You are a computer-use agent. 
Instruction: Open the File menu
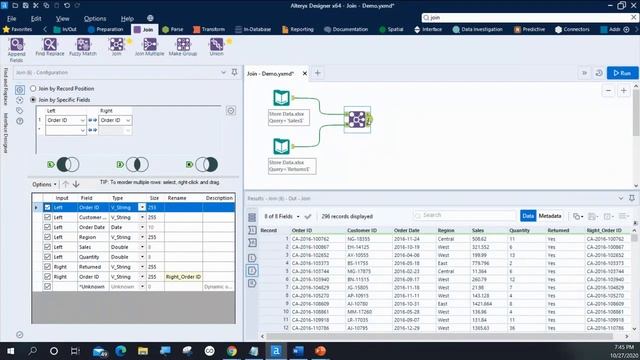click(x=11, y=18)
